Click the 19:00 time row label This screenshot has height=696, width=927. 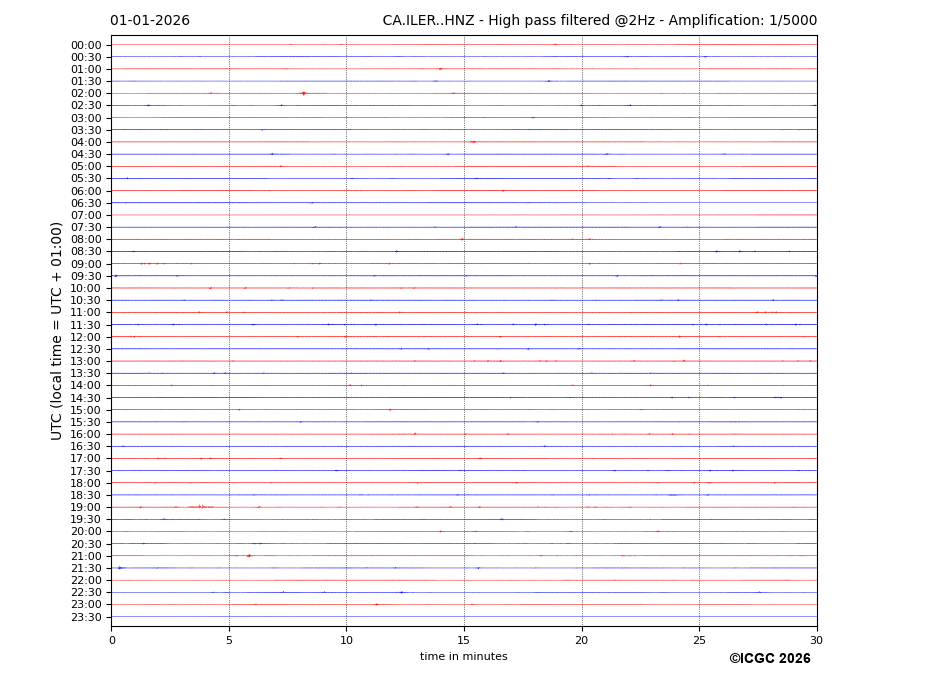[86, 507]
